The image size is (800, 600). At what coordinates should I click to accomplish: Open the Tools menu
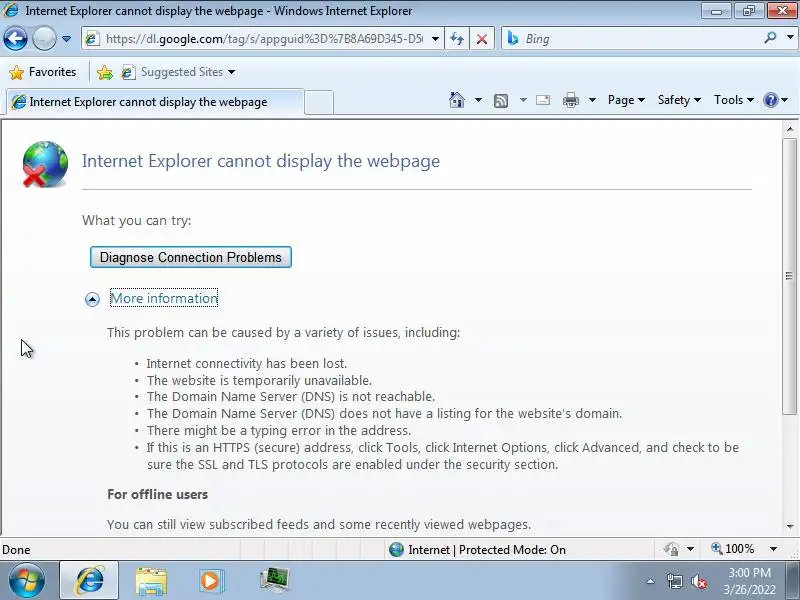[734, 100]
